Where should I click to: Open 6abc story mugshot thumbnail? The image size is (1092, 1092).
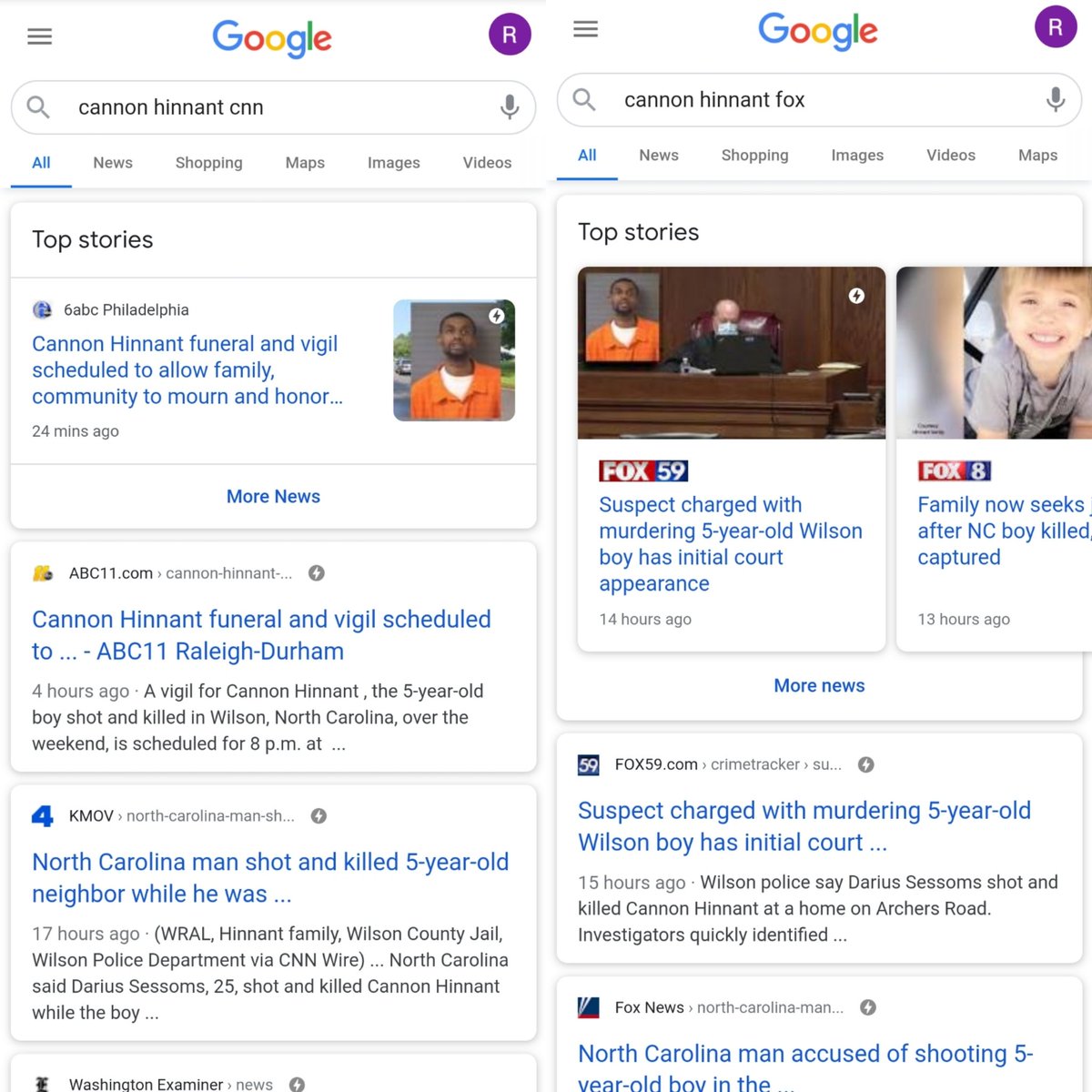[454, 360]
